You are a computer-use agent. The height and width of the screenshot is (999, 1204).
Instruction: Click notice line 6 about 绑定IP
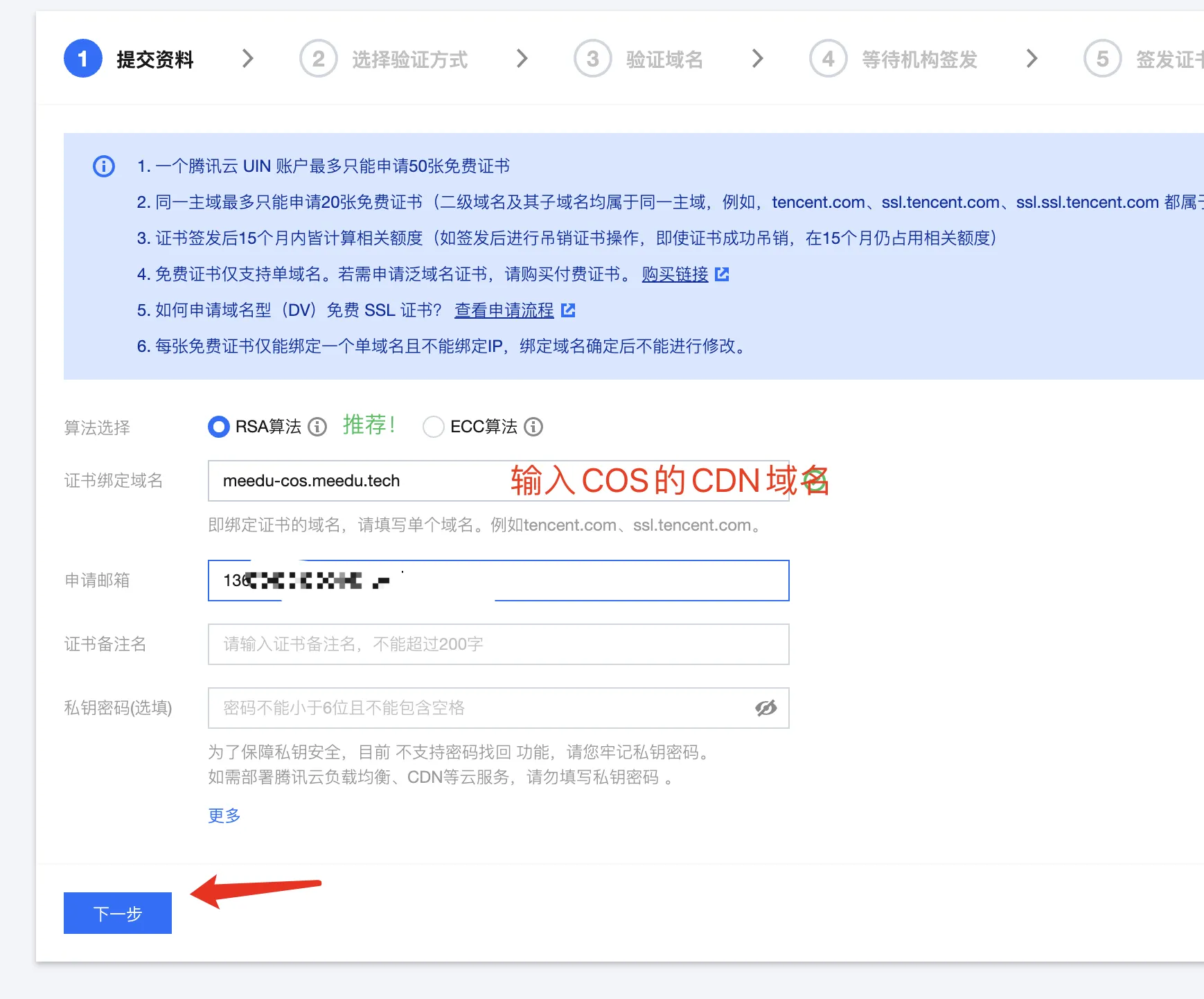click(x=443, y=346)
